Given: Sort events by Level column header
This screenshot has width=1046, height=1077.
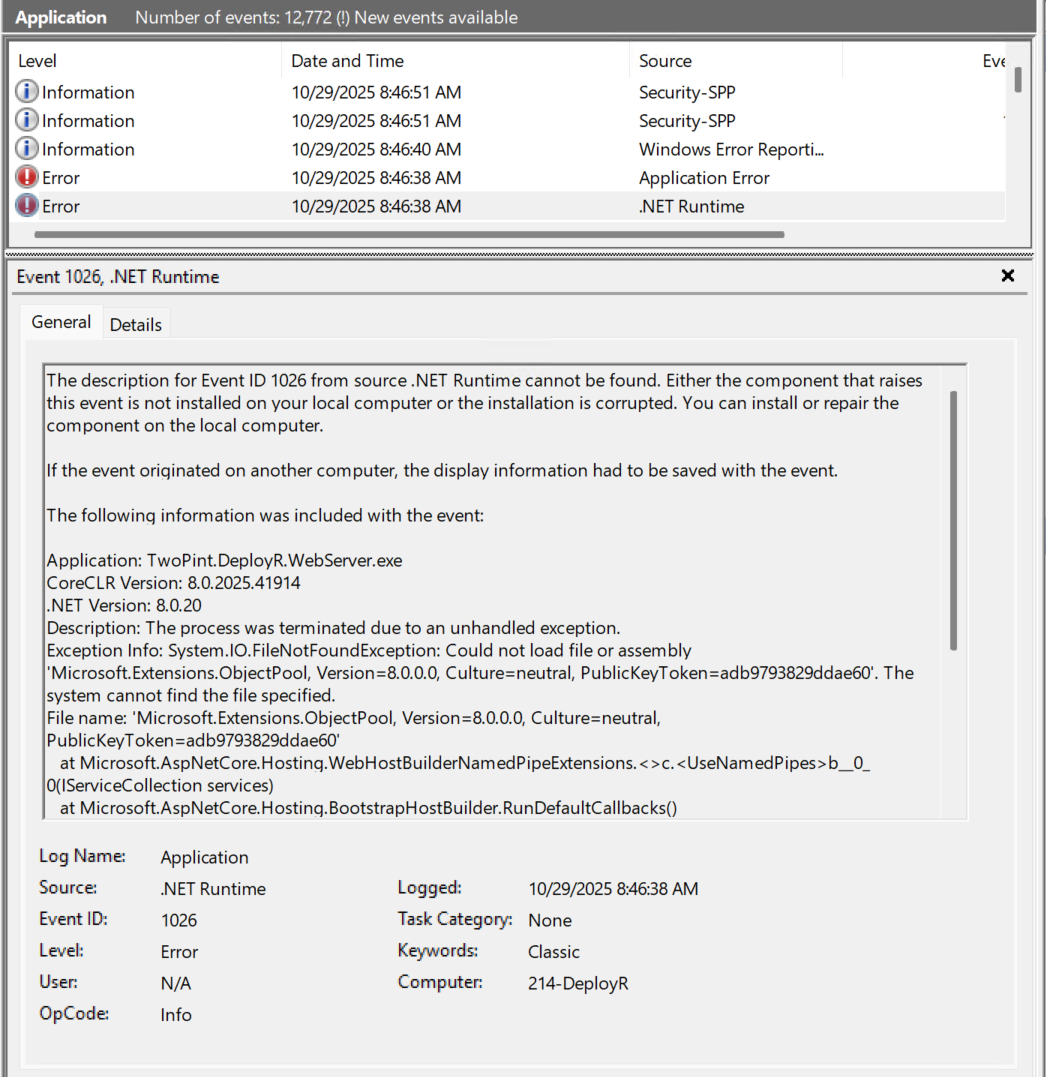Looking at the screenshot, I should [x=145, y=60].
